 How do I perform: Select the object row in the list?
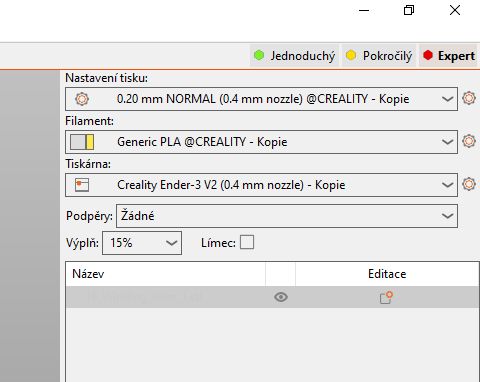pos(272,297)
